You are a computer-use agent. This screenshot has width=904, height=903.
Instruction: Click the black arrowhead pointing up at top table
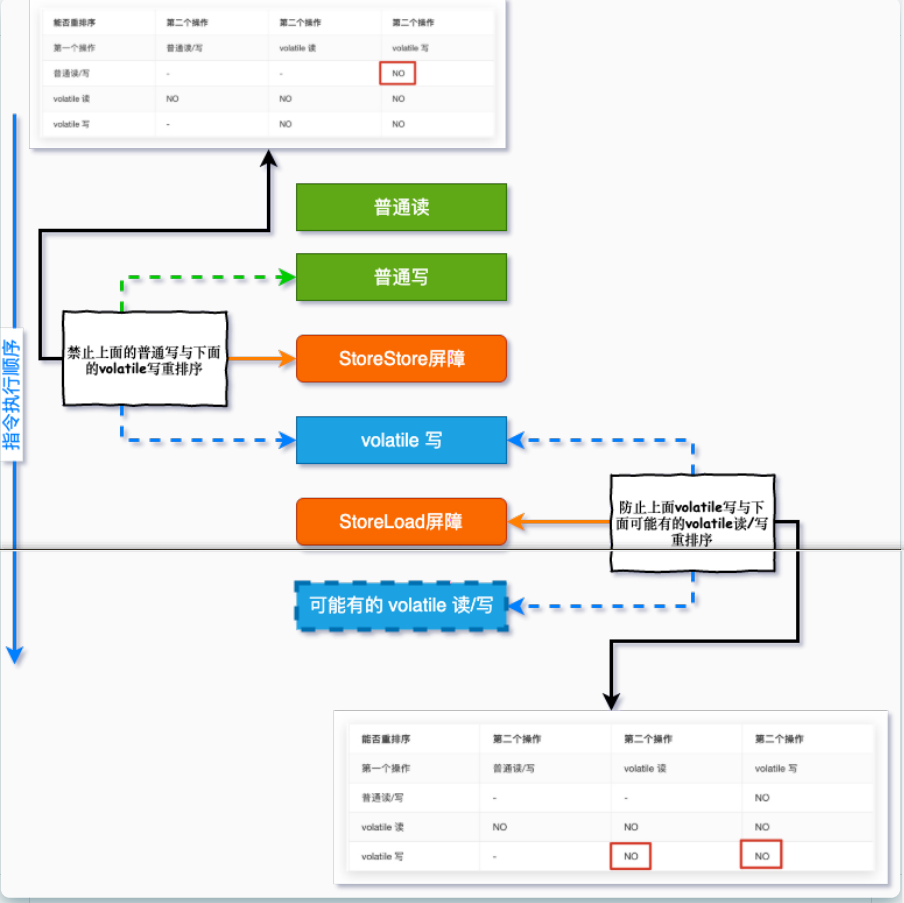(269, 160)
